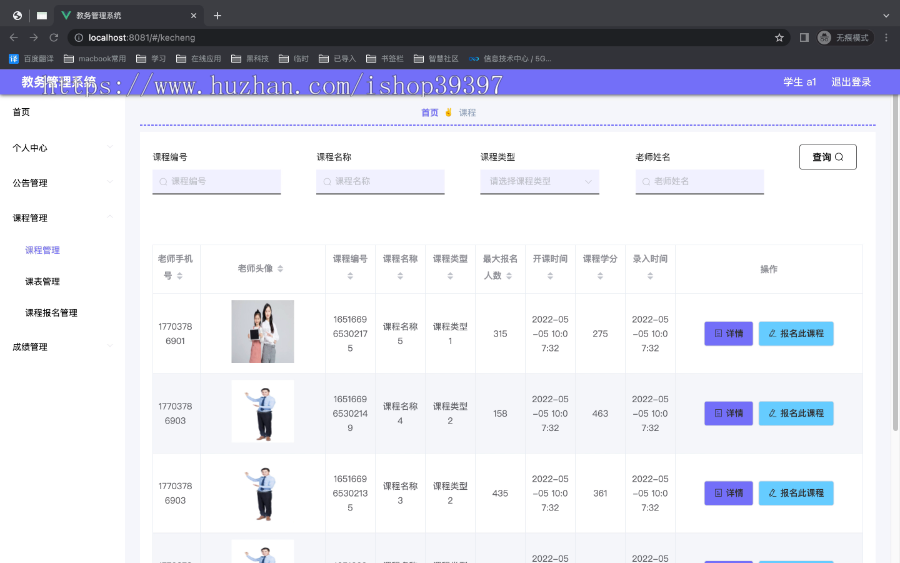The height and width of the screenshot is (563, 900).
Task: Open the teacher avatar for 课程名称 3
Action: pos(263,492)
